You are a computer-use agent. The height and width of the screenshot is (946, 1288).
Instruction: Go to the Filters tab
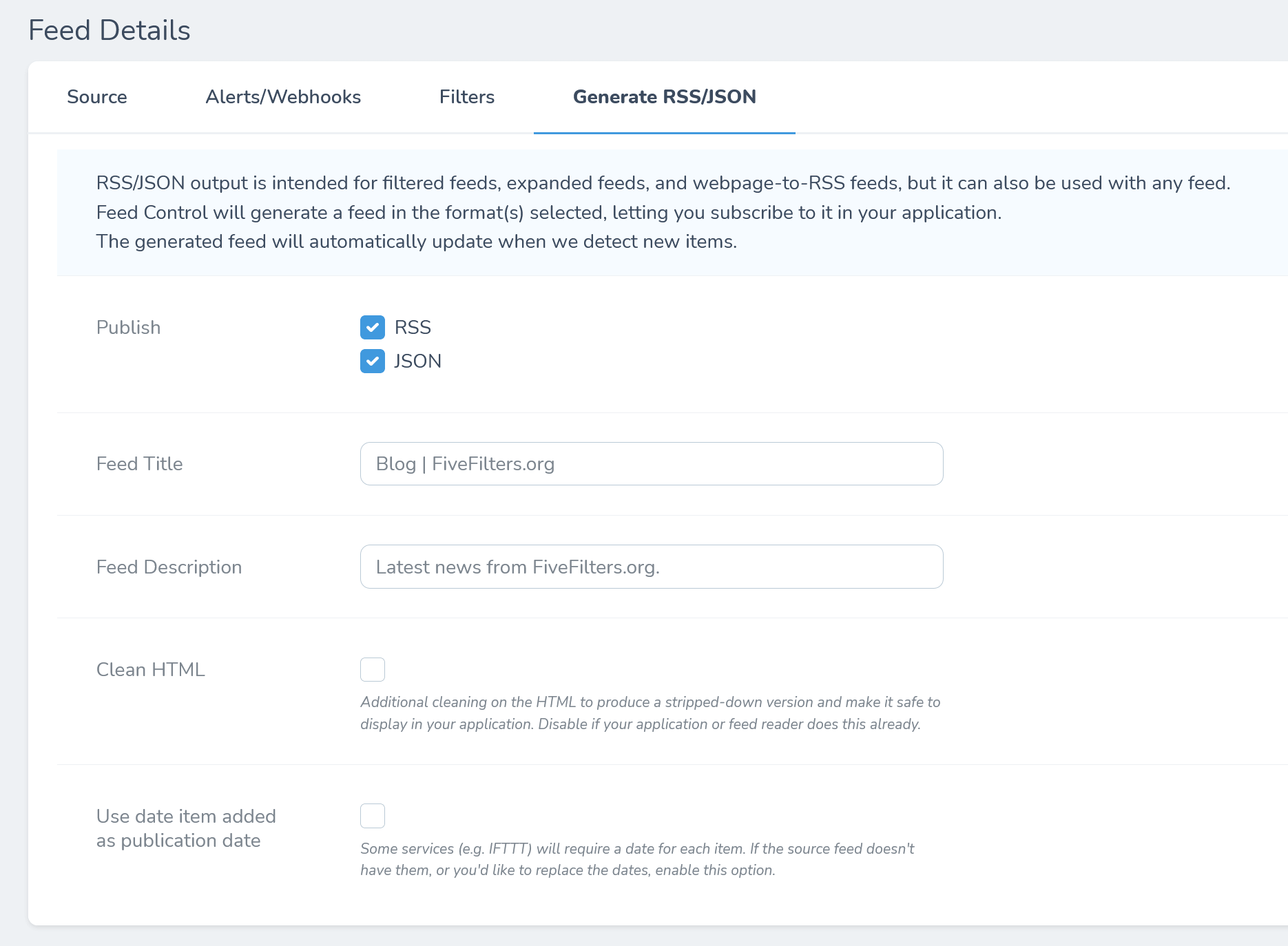pyautogui.click(x=466, y=97)
